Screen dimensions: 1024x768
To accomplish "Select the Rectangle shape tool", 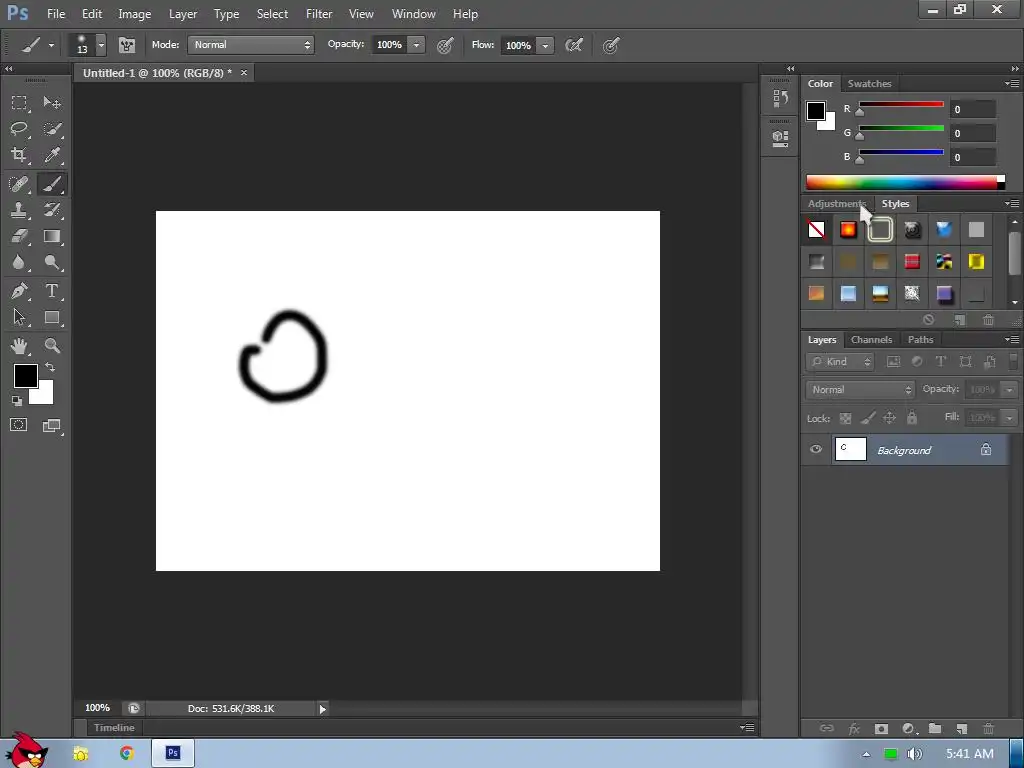I will pyautogui.click(x=52, y=317).
